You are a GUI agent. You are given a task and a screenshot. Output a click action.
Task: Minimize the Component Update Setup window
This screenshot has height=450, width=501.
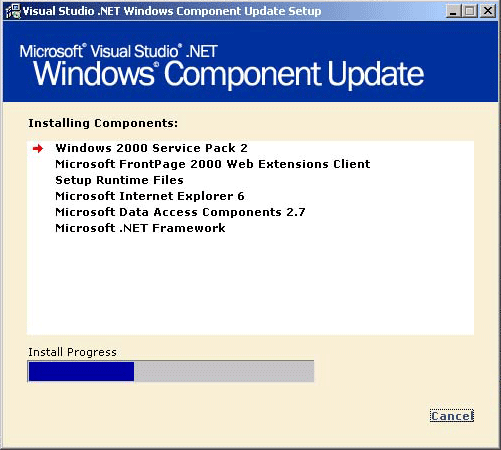pos(453,11)
